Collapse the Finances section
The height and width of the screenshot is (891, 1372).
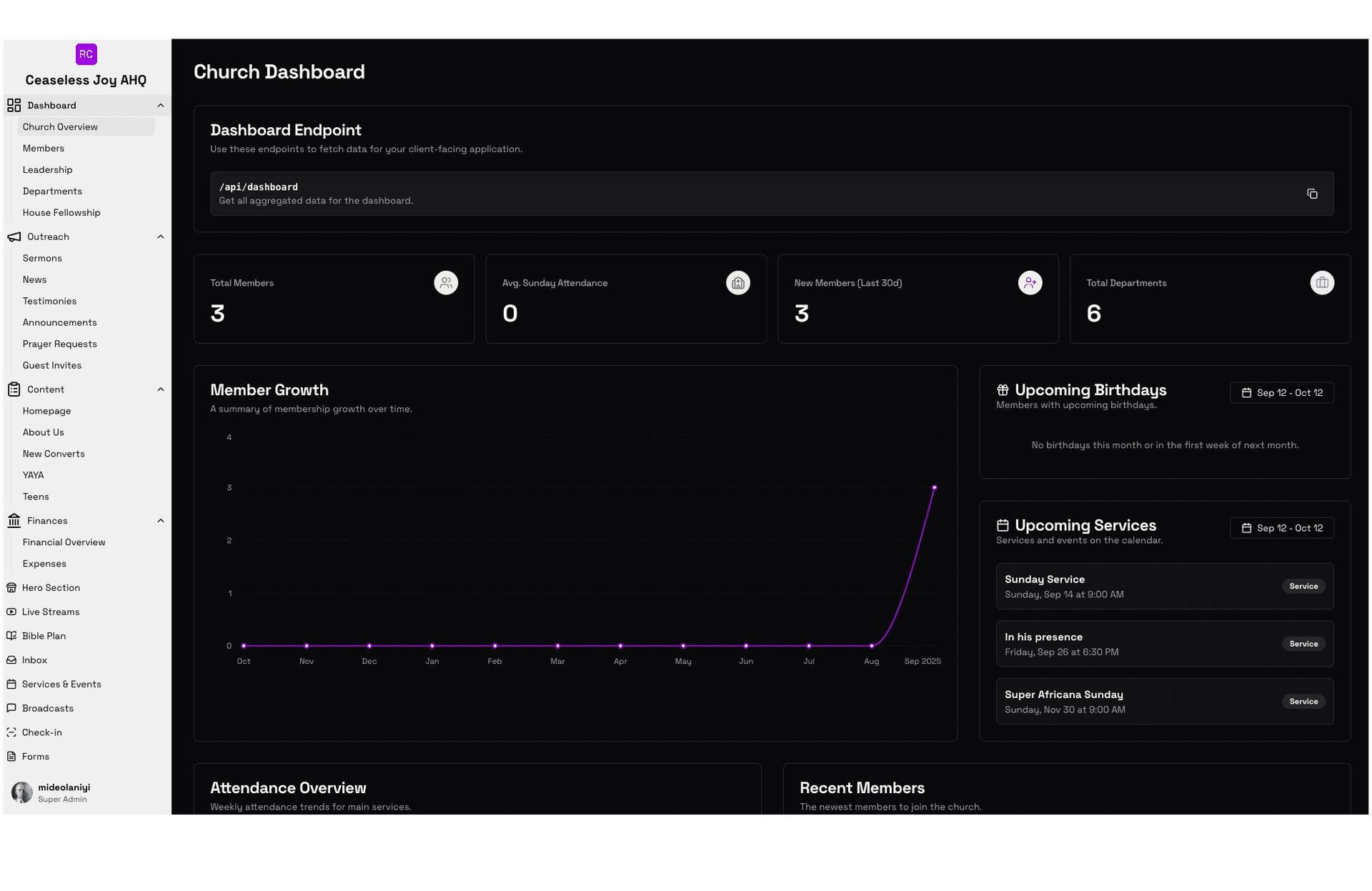[x=160, y=520]
